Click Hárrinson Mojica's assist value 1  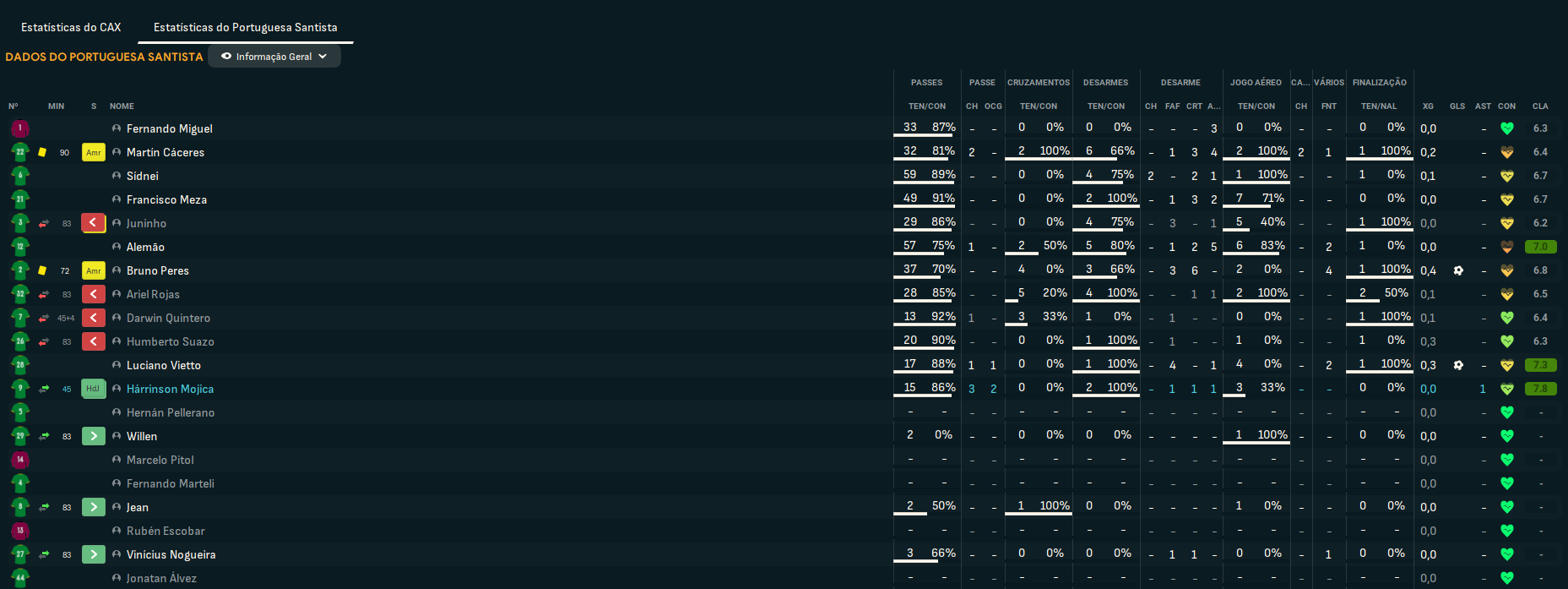(x=1483, y=389)
